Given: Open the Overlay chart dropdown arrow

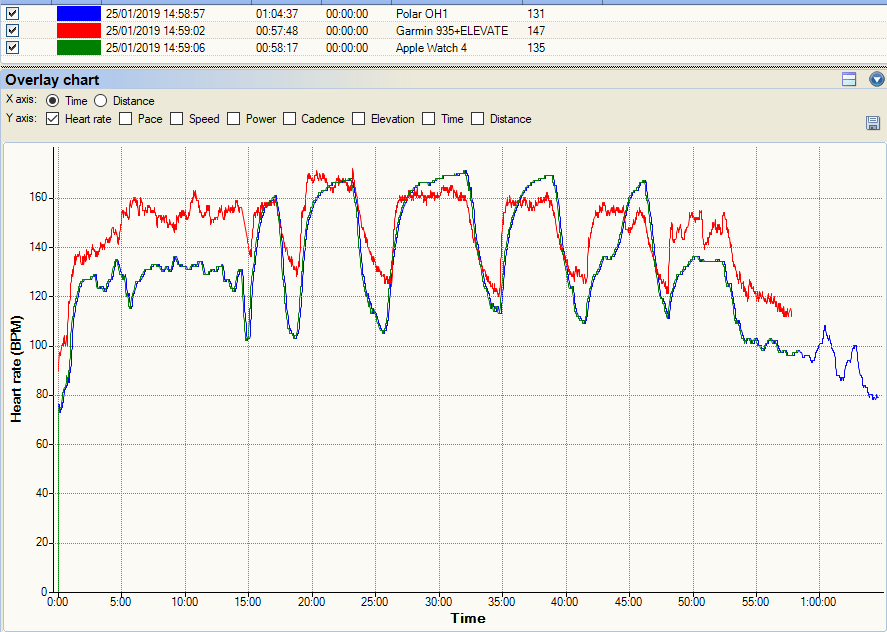Looking at the screenshot, I should (x=877, y=79).
